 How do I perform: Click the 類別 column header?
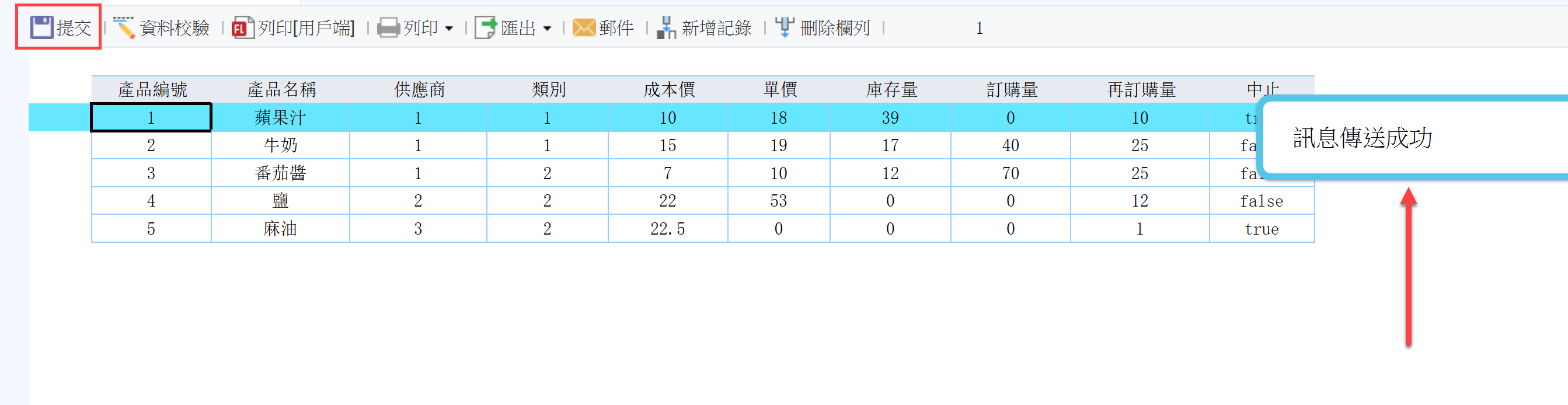tap(547, 90)
